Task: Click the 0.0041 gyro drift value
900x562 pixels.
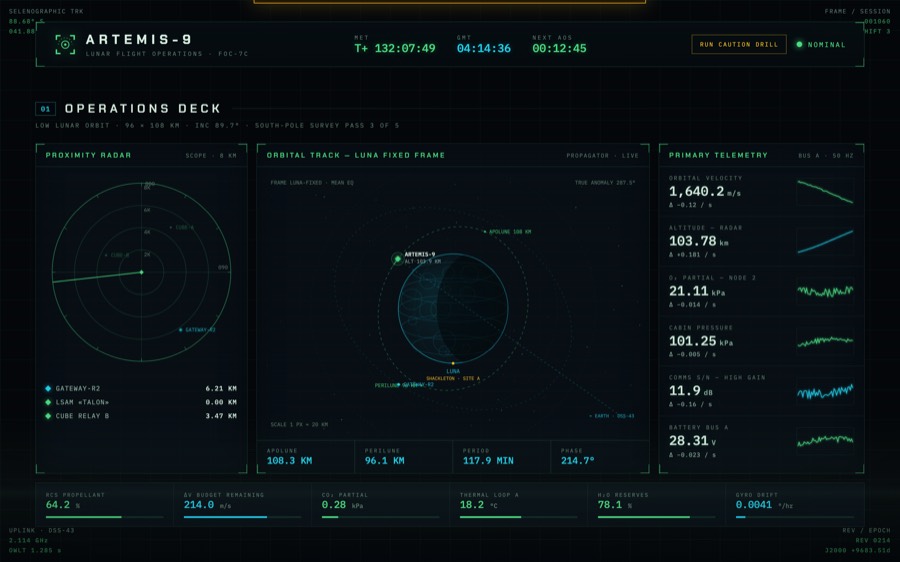Action: point(765,505)
